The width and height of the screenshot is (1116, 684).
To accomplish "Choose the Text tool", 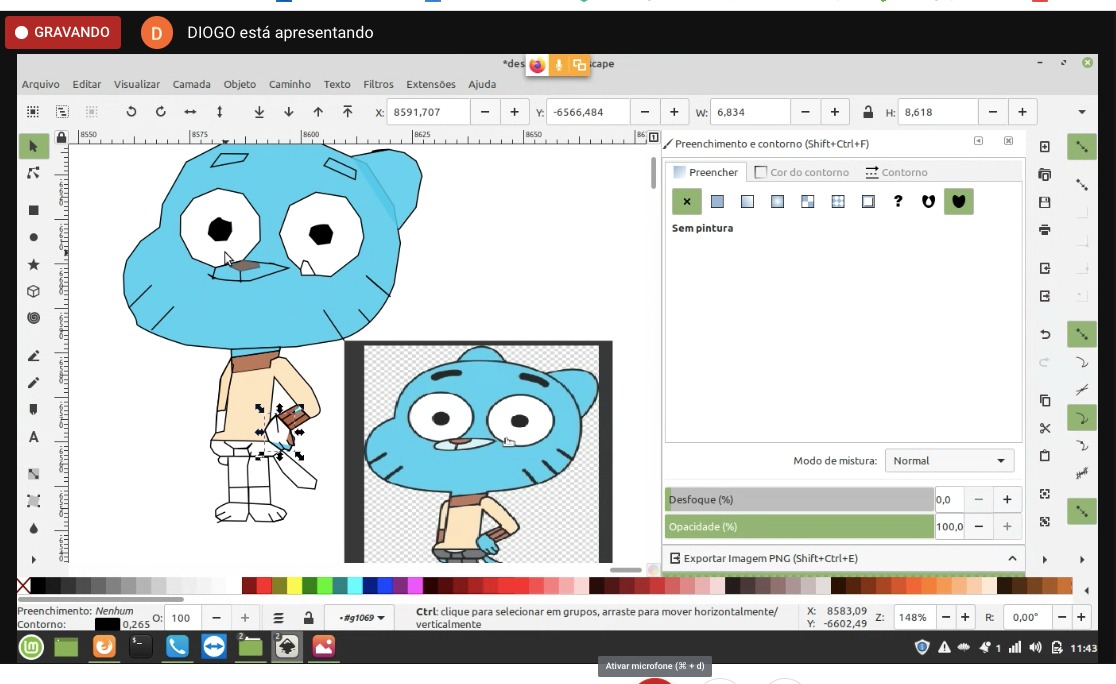I will (33, 437).
